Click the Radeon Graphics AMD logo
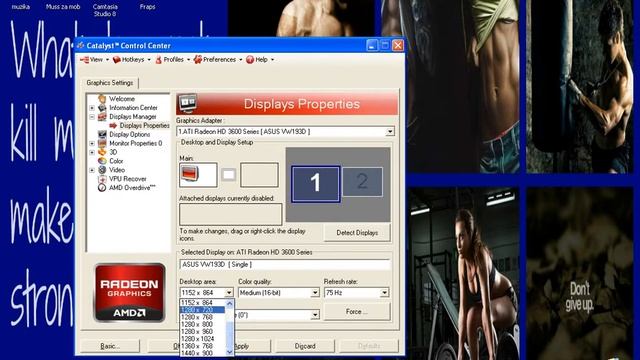640x360 pixels. coord(130,293)
